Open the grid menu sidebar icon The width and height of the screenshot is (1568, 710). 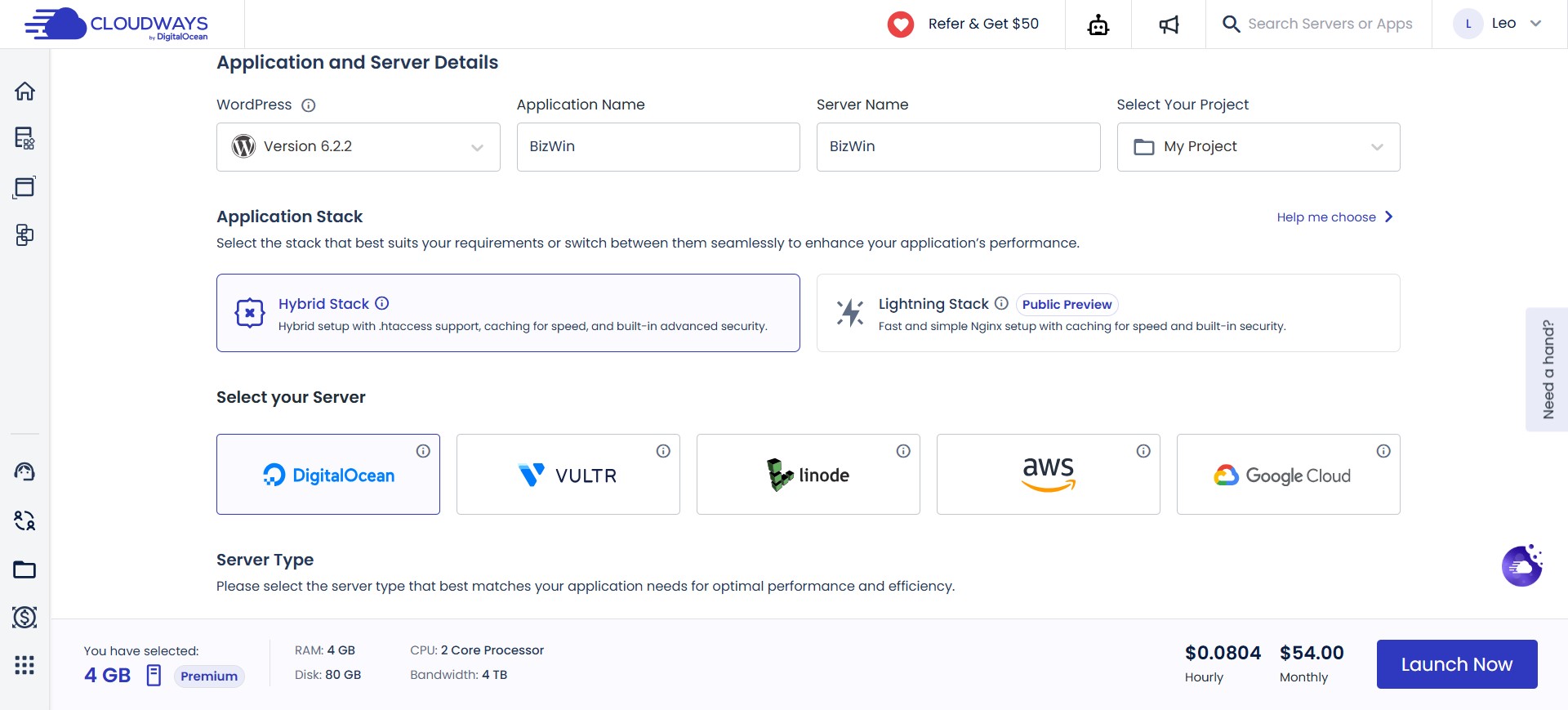coord(24,665)
